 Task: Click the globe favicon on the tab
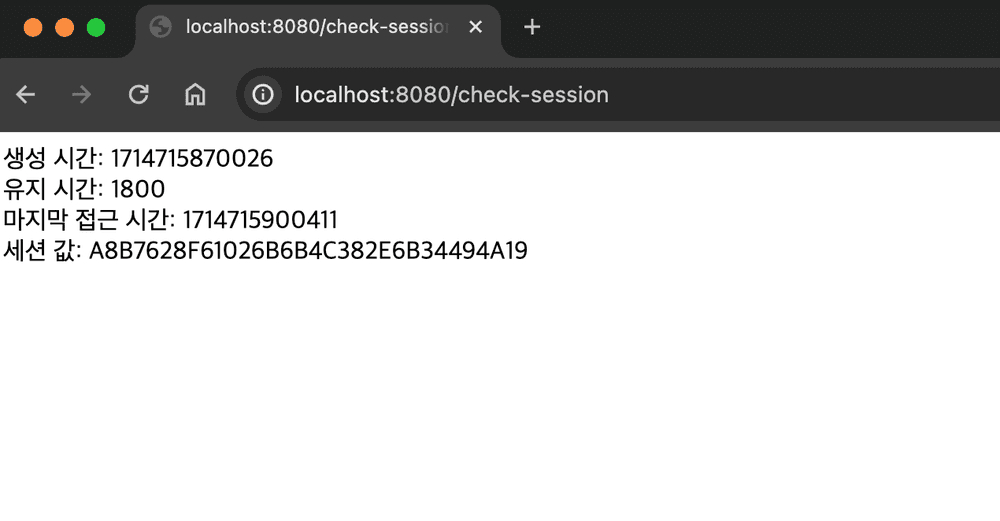pyautogui.click(x=161, y=27)
